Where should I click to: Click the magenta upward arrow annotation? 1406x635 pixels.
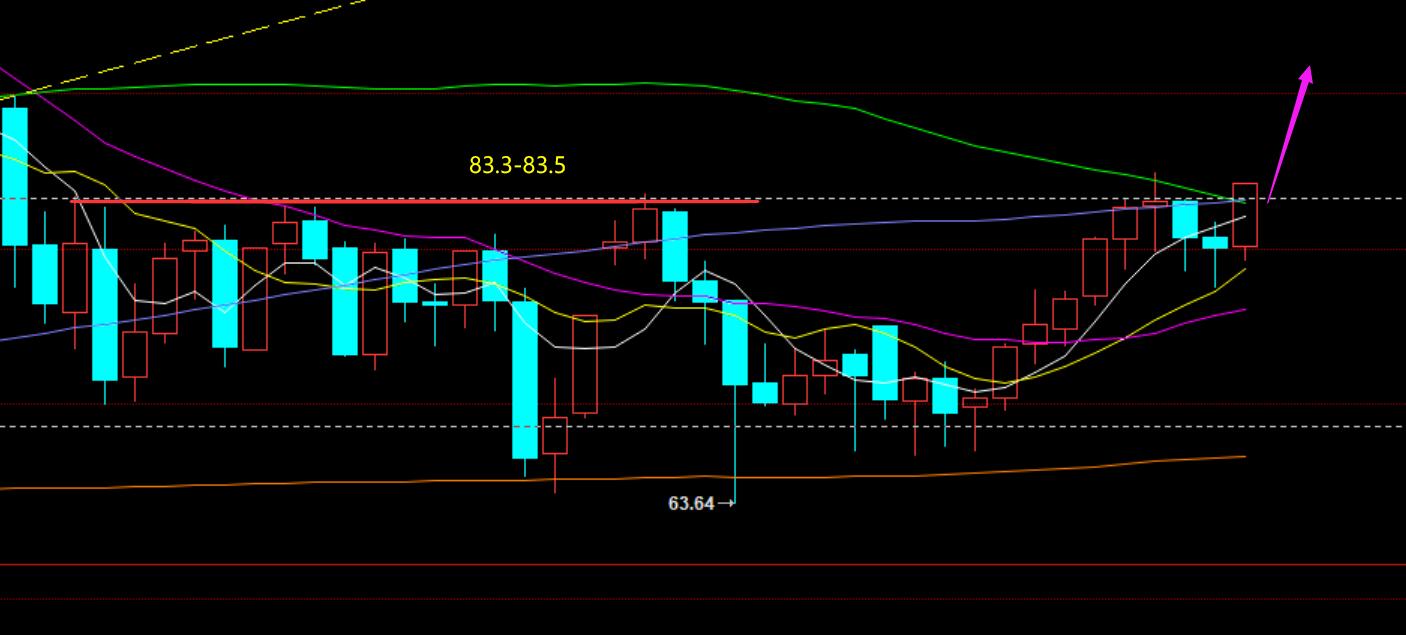1289,135
